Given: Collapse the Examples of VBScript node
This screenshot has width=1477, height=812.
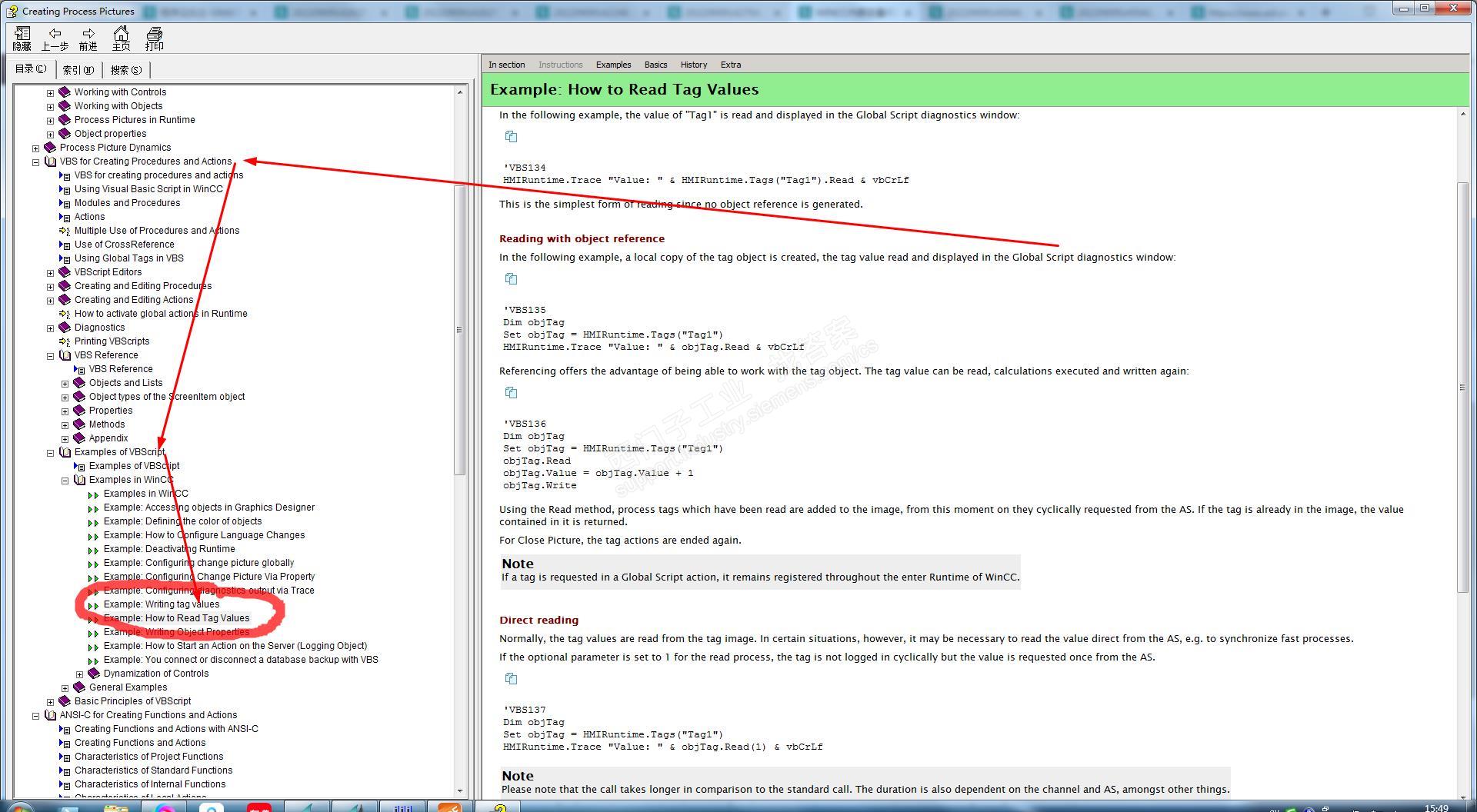Looking at the screenshot, I should [x=50, y=453].
